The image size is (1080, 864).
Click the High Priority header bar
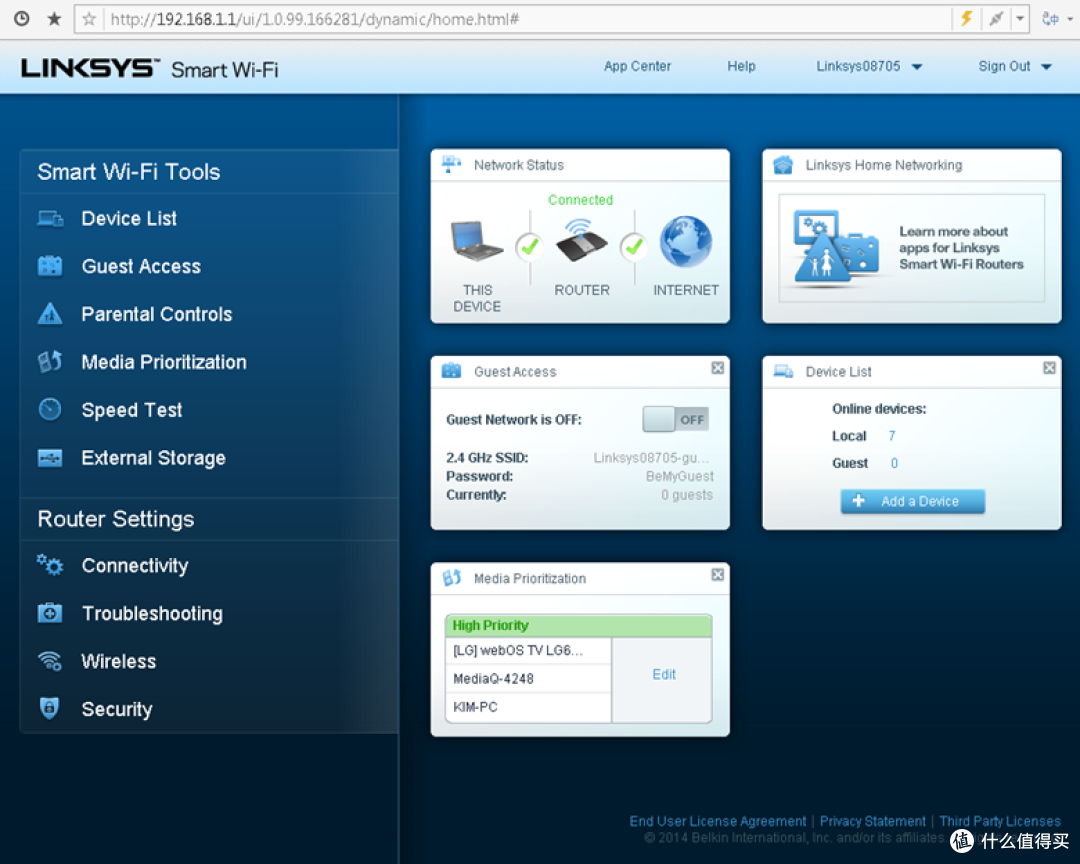(578, 625)
